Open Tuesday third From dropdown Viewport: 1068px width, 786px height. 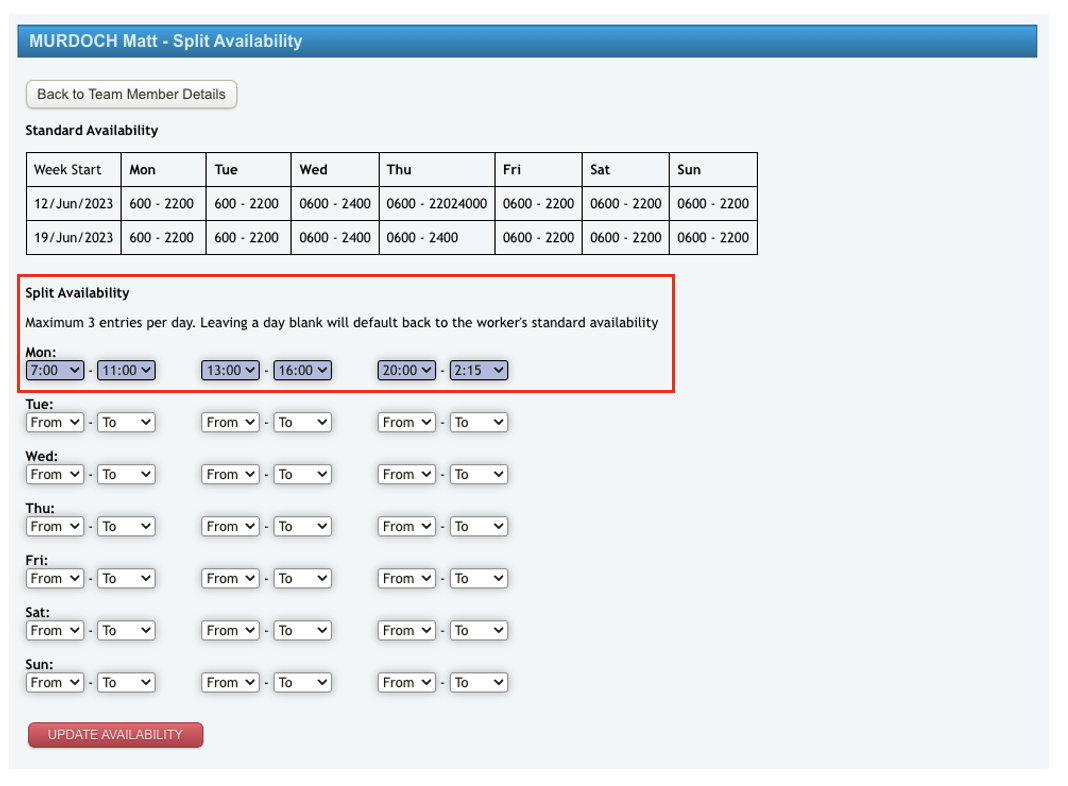407,422
